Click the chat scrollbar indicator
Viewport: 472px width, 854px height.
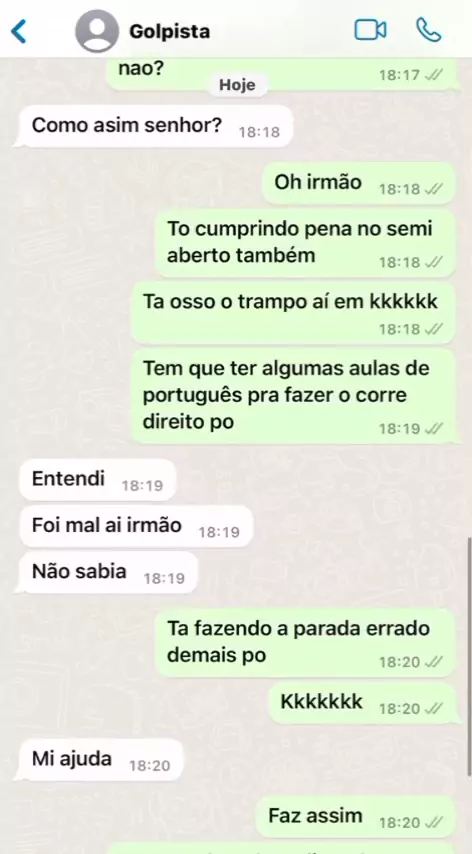[x=469, y=657]
